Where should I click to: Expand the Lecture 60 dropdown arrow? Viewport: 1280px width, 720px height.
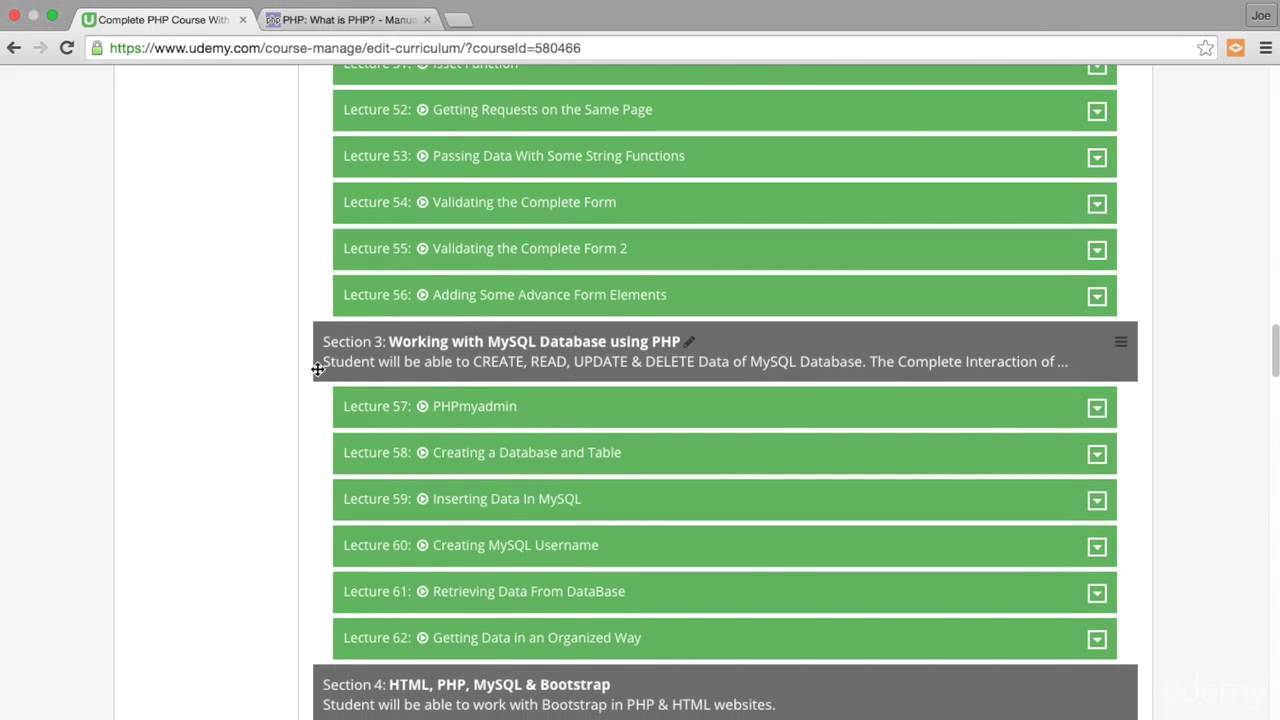point(1097,547)
